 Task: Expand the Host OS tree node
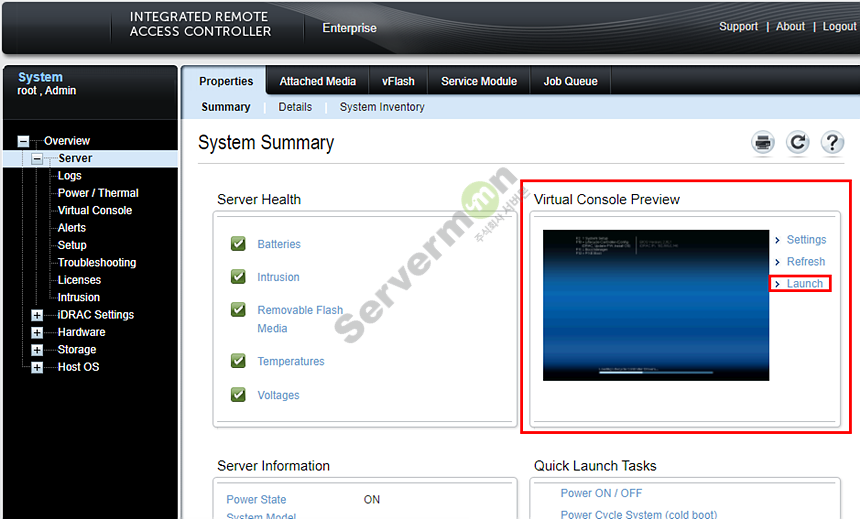click(37, 367)
